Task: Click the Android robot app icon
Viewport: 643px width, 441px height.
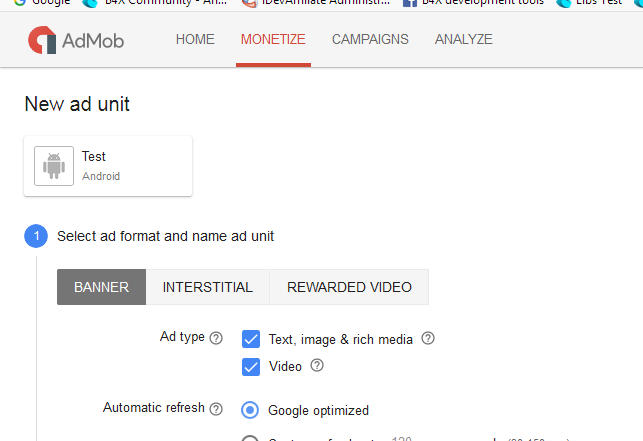Action: [x=54, y=166]
